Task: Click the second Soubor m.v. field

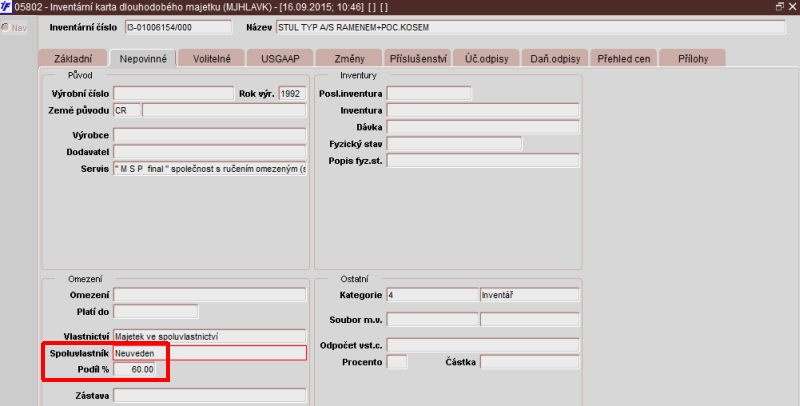Action: [x=530, y=320]
